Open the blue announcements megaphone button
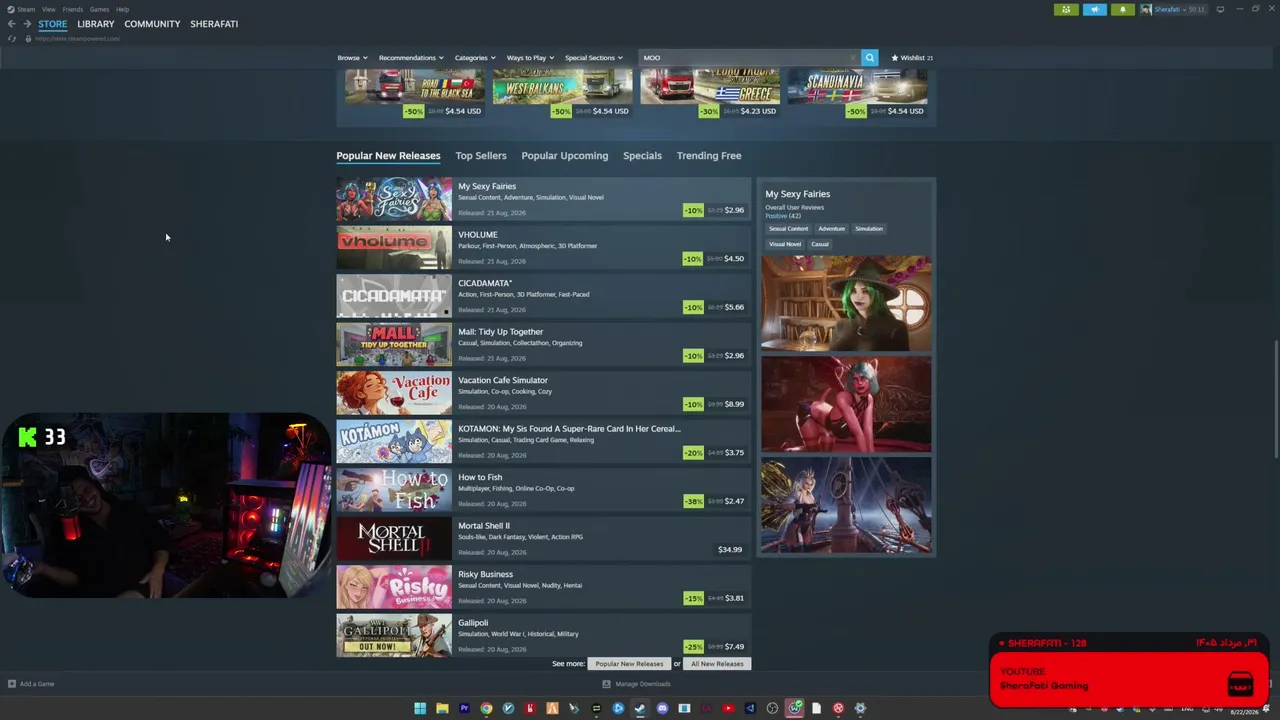The image size is (1280, 720). pos(1094,10)
